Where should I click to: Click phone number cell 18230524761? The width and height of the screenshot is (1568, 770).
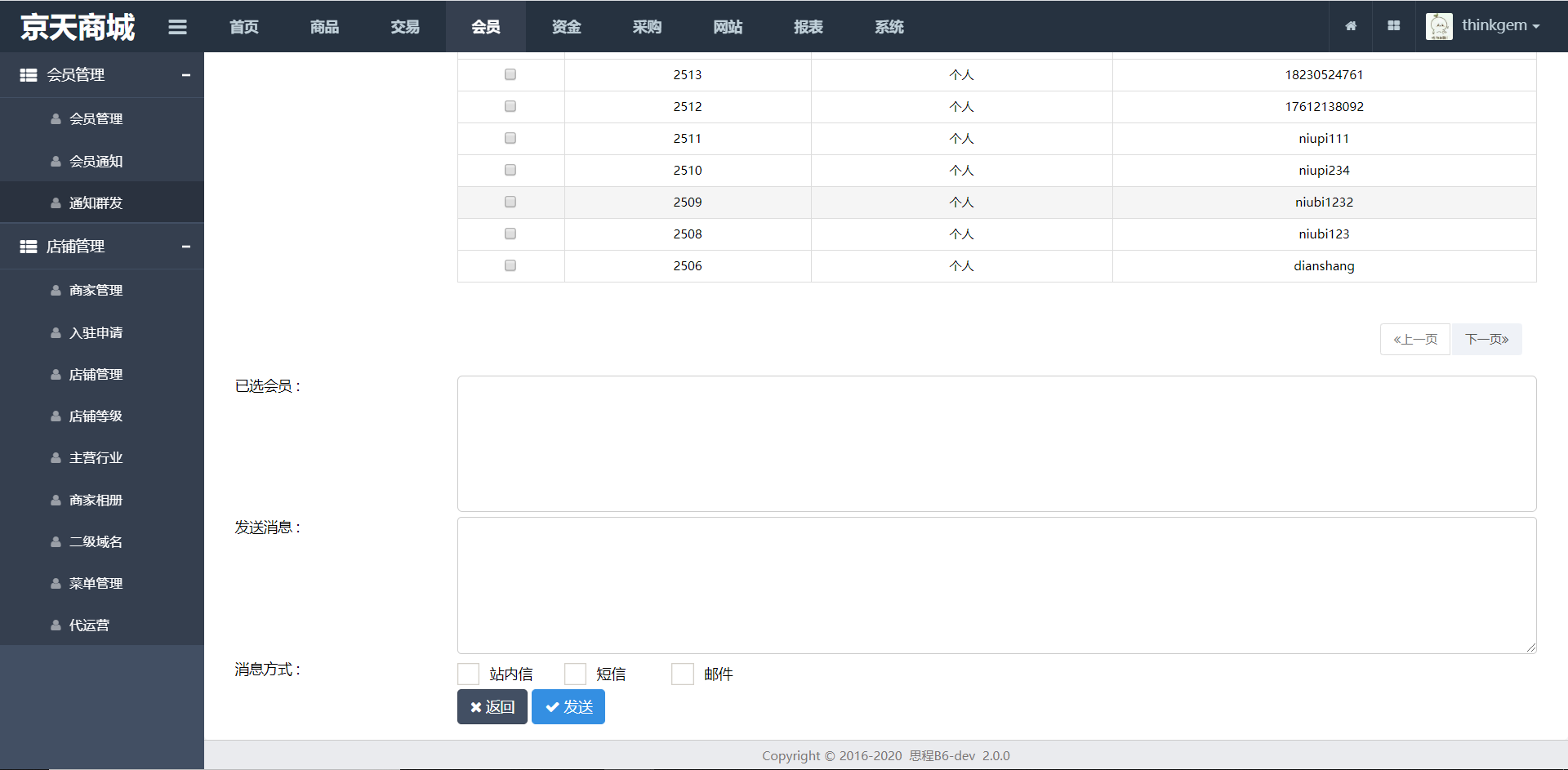point(1324,74)
